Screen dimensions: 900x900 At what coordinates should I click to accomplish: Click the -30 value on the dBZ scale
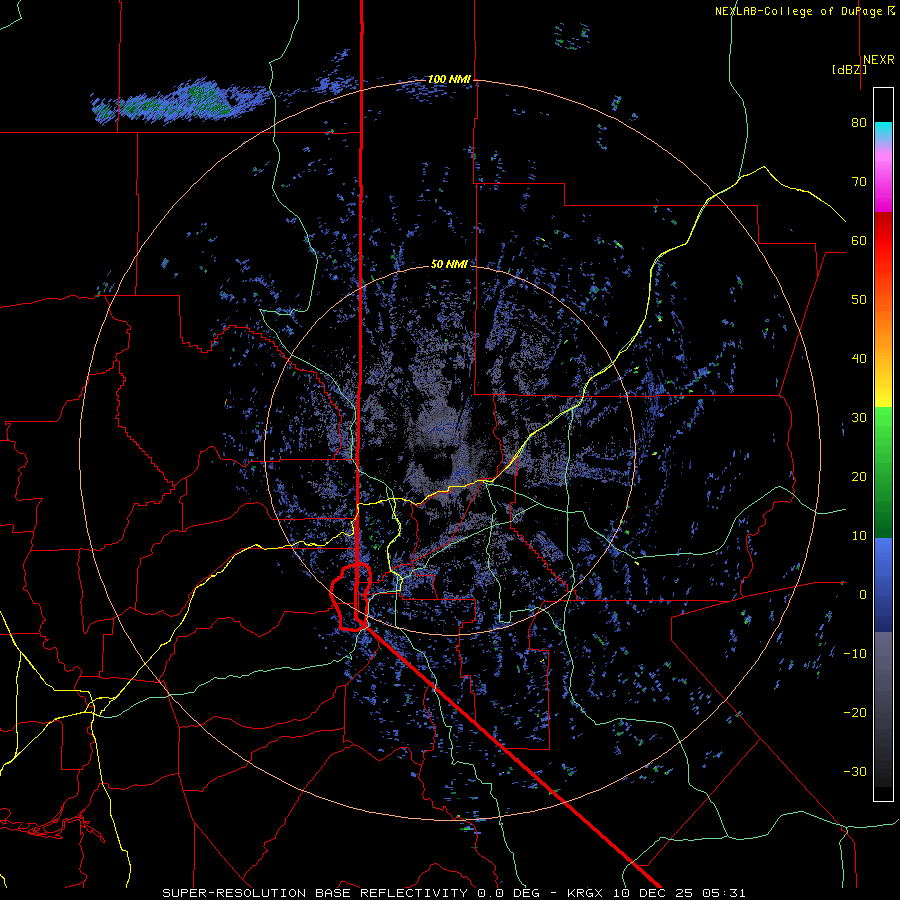click(x=855, y=771)
